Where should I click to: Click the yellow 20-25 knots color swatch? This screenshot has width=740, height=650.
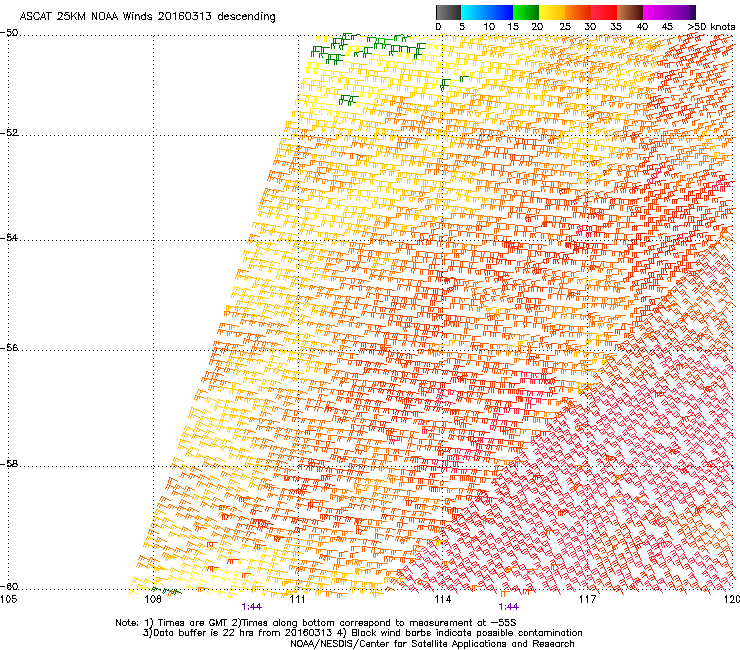552,12
